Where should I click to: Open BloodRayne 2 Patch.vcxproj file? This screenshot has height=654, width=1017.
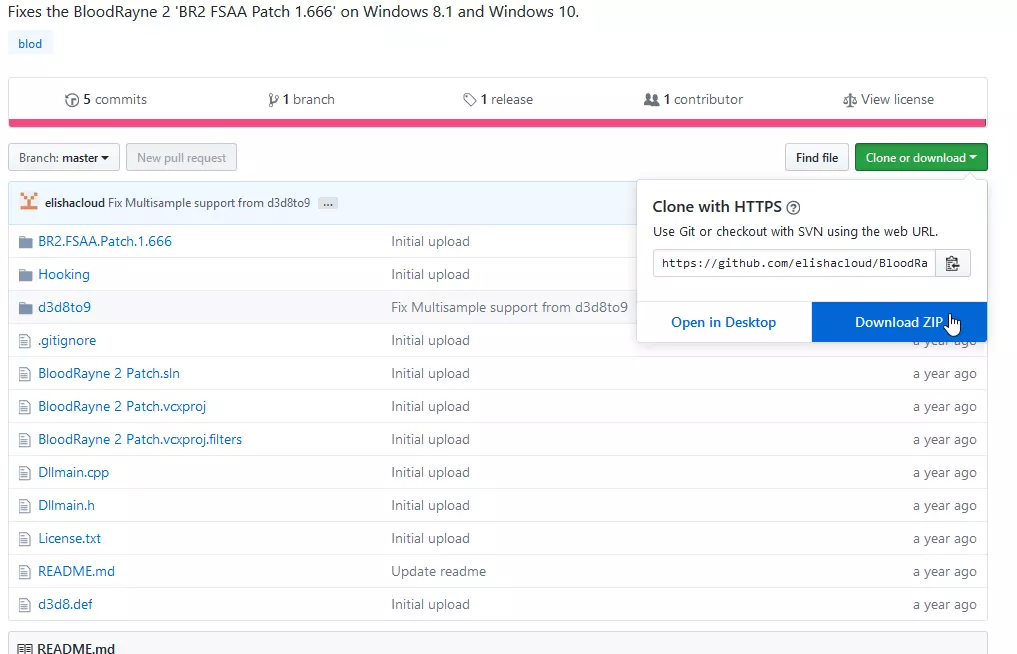122,407
